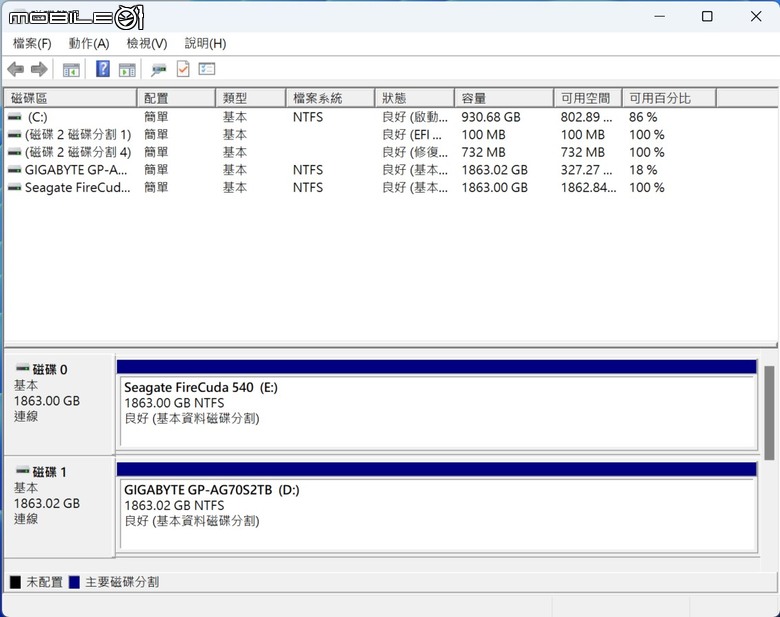The height and width of the screenshot is (617, 780).
Task: Sort by the 可用百分比 column header
Action: click(670, 98)
